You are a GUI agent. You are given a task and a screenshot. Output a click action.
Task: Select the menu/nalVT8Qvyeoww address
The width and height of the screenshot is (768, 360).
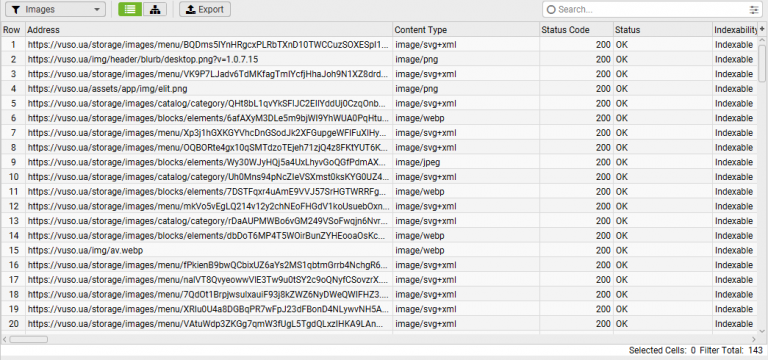[x=209, y=280]
